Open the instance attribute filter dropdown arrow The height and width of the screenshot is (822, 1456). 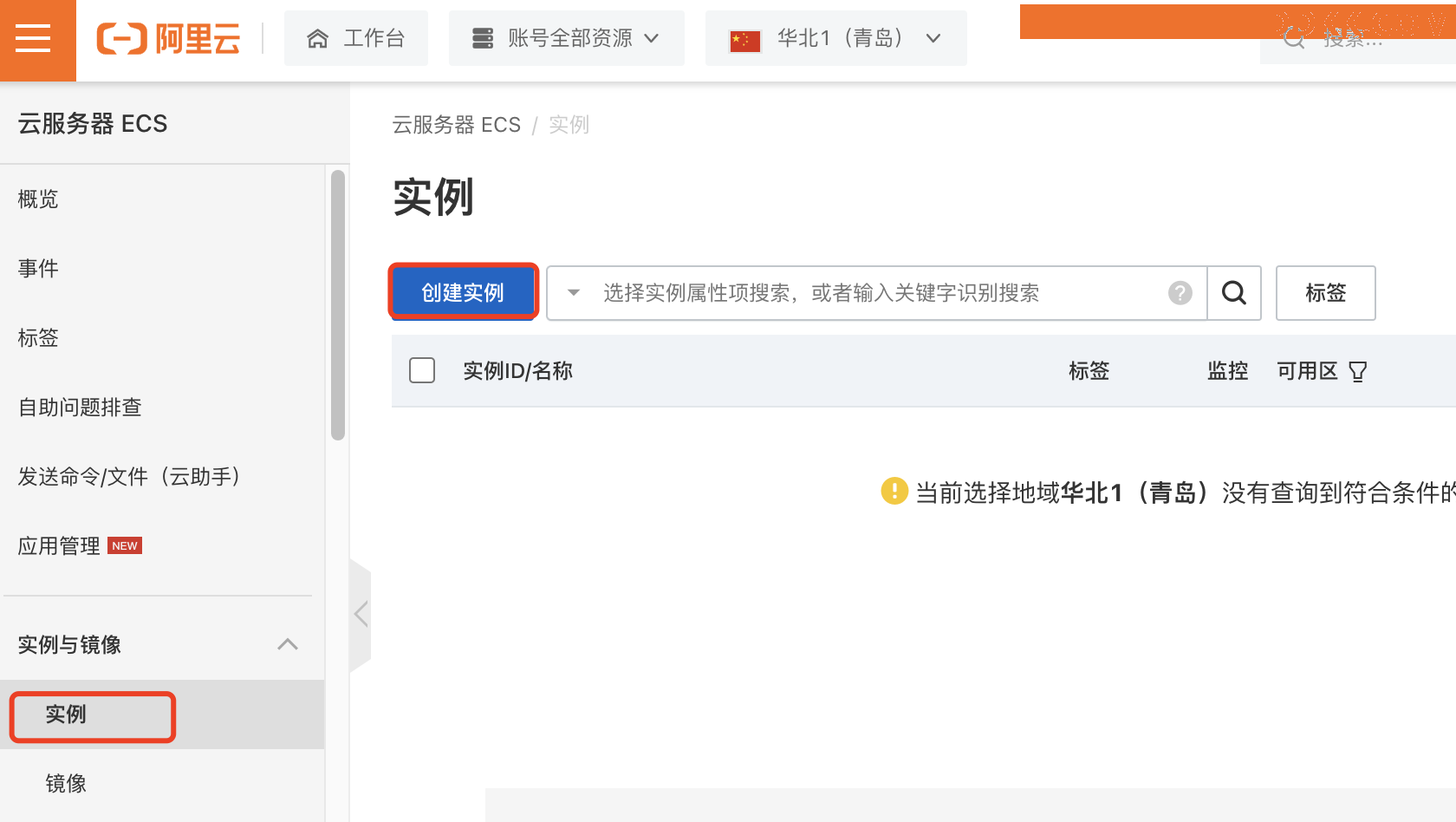(573, 293)
